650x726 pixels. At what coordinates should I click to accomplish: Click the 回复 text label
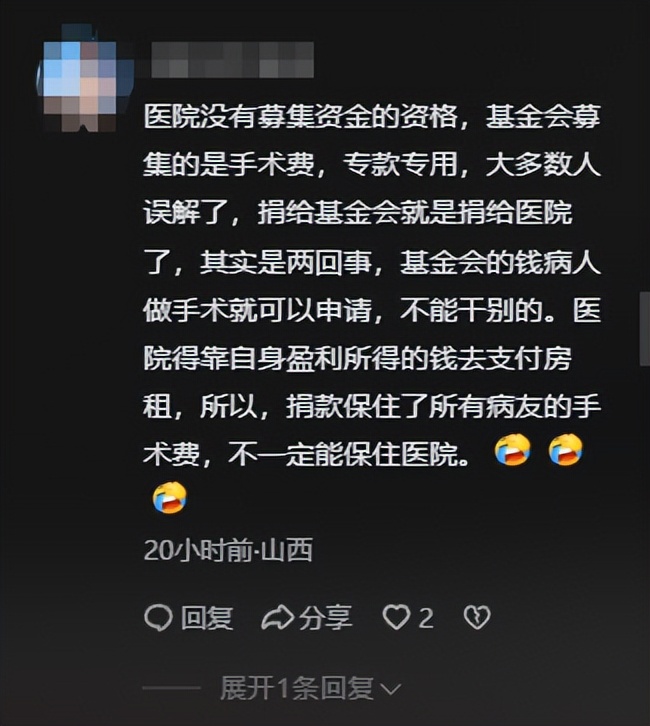click(x=206, y=618)
